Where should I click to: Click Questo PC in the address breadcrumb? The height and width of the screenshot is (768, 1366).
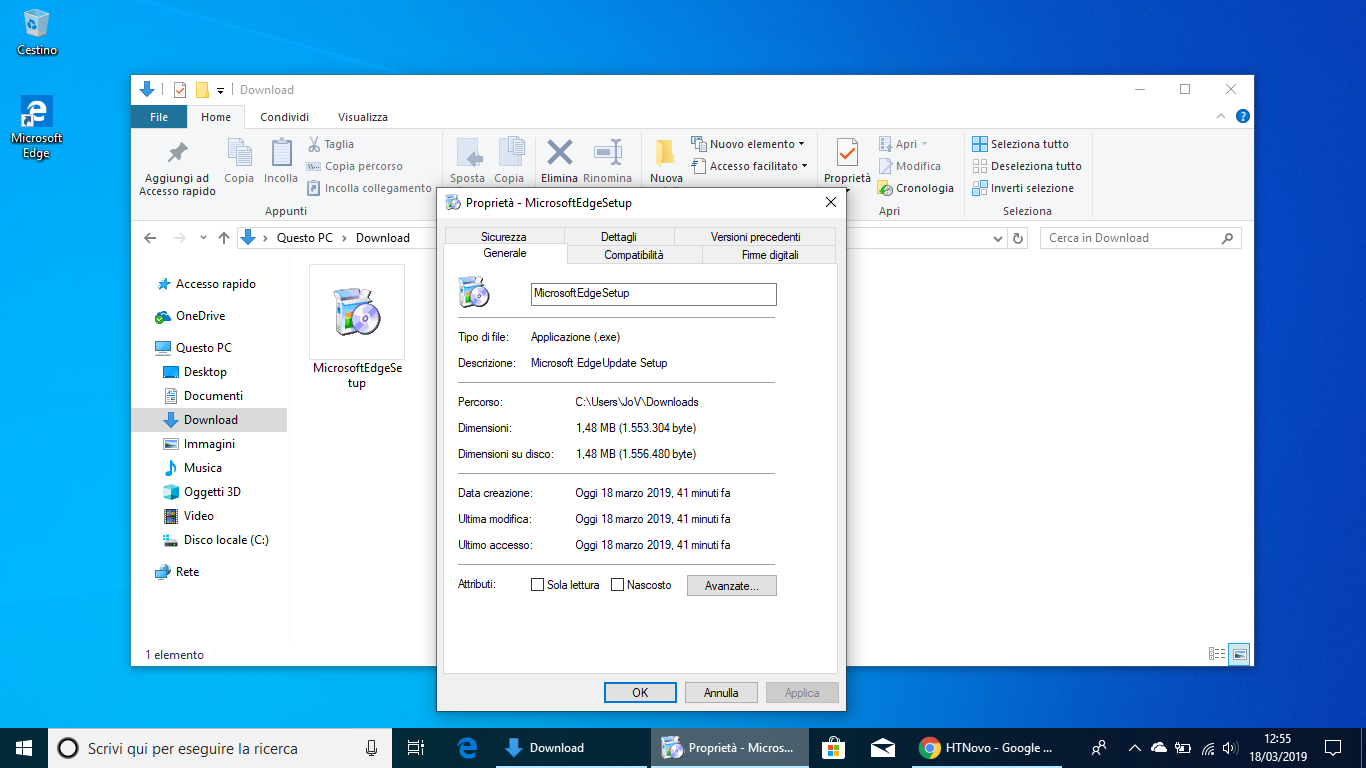pos(305,238)
